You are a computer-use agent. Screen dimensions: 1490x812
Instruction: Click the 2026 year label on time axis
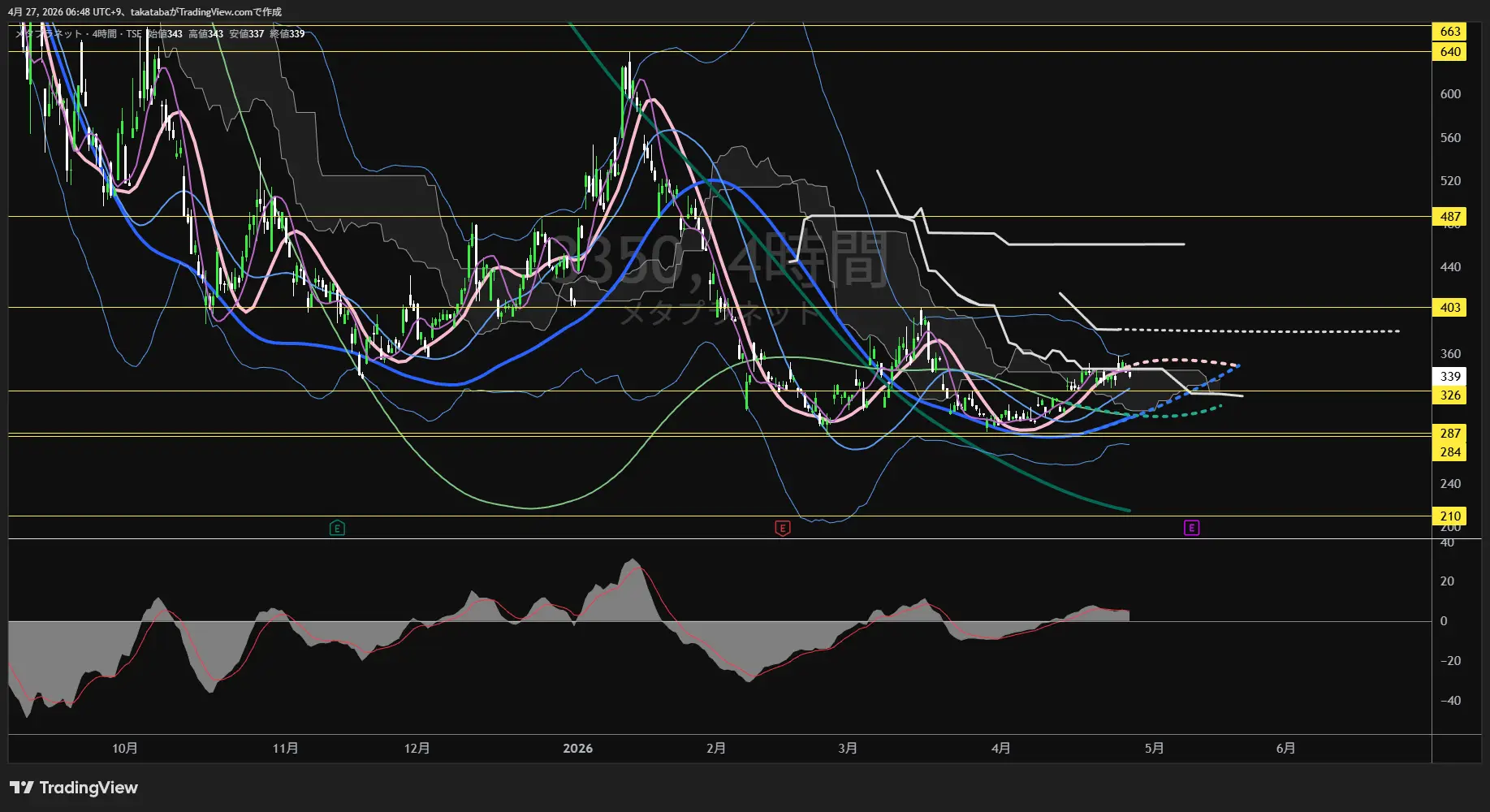tap(577, 749)
